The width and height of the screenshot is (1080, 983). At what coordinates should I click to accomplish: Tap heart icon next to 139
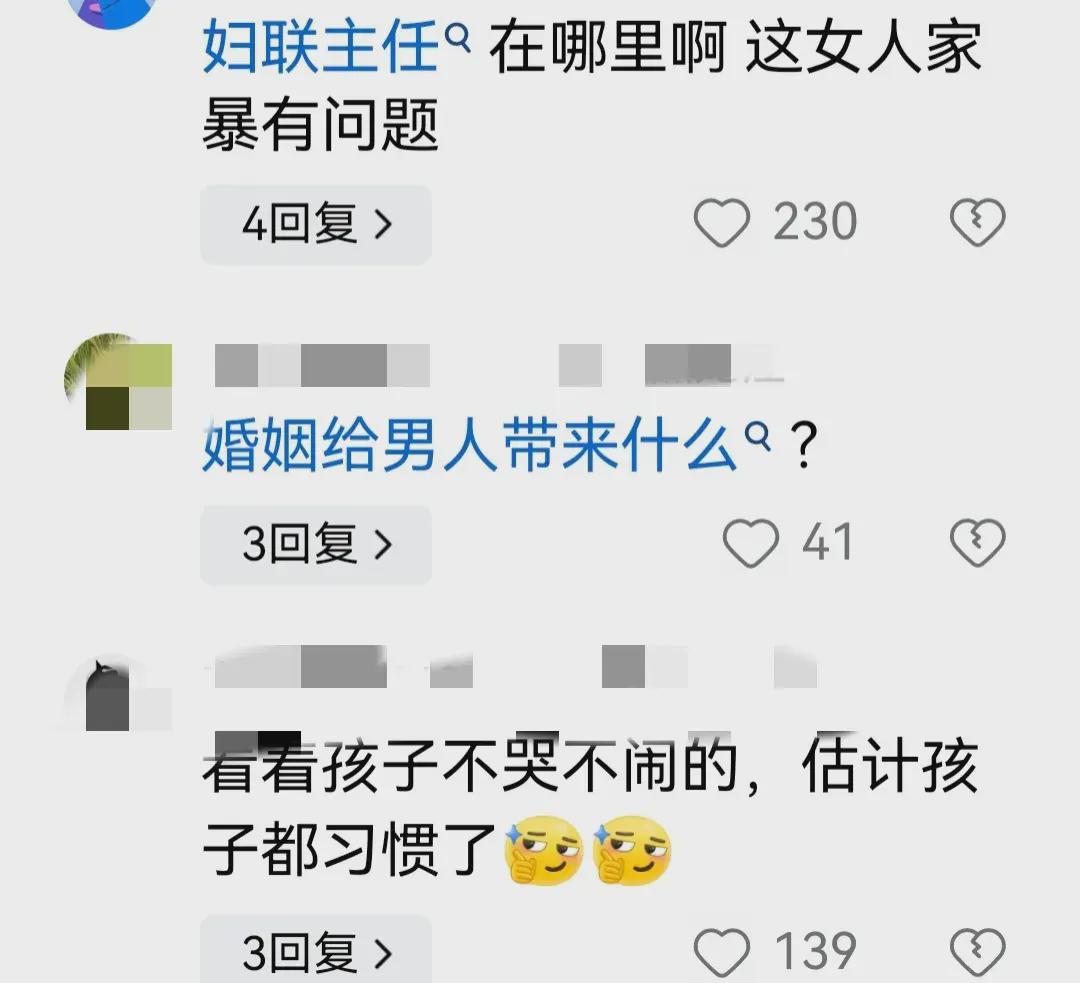(721, 952)
